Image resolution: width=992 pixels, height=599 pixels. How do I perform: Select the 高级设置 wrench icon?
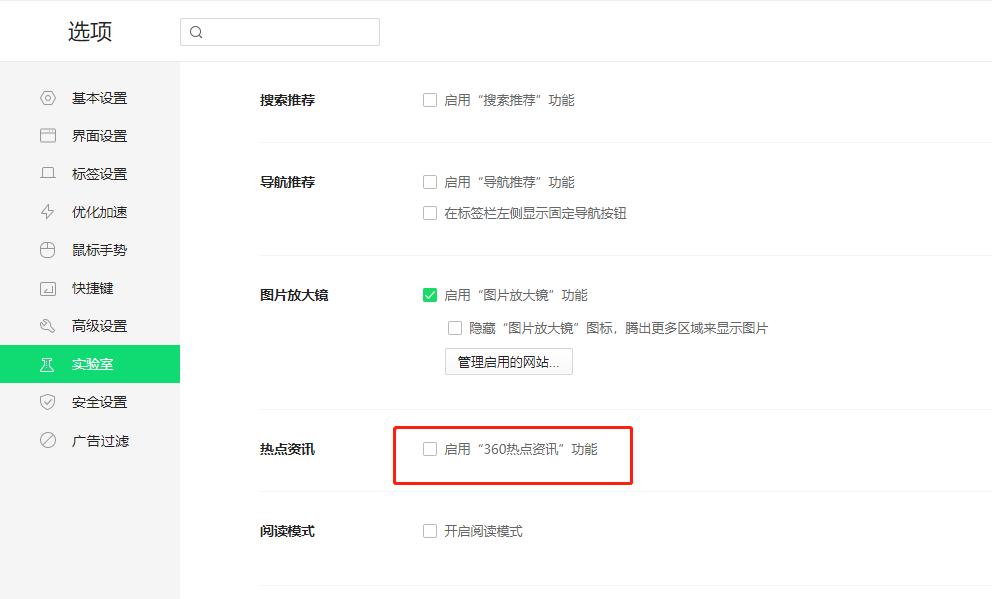coord(47,325)
